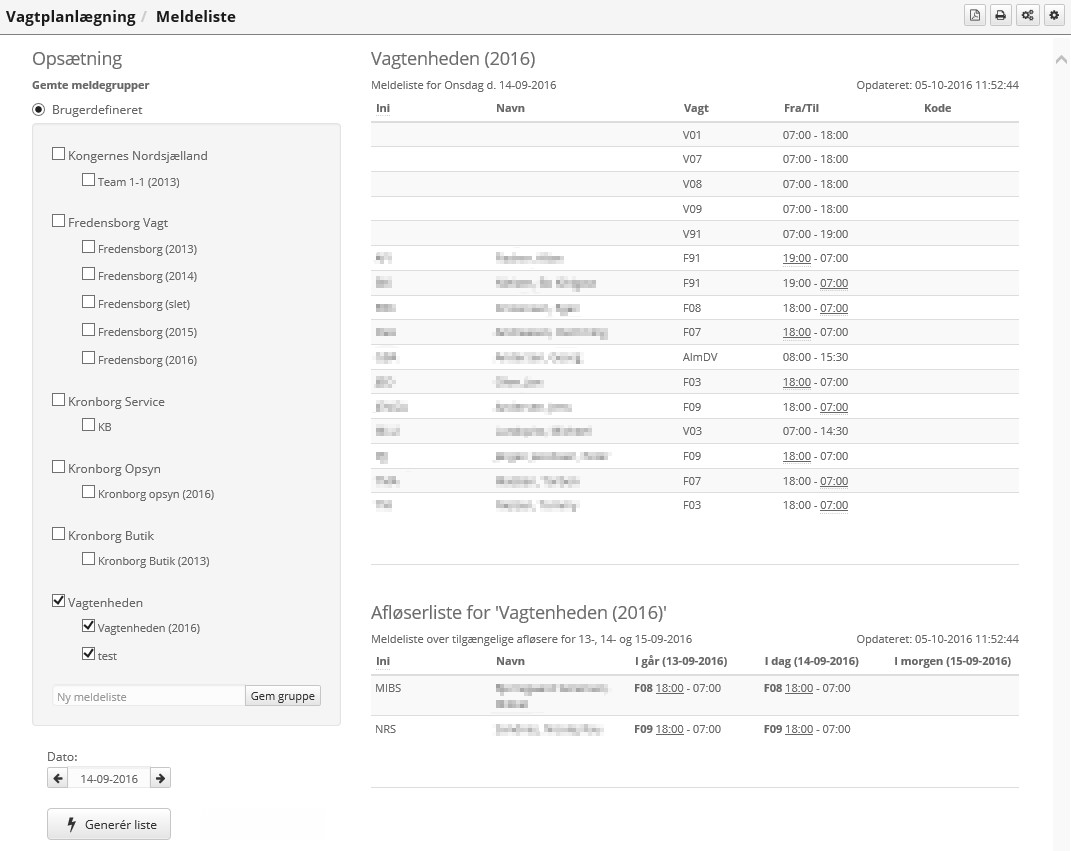
Task: Check the Team 1-1 (2013) checkbox
Action: point(89,181)
